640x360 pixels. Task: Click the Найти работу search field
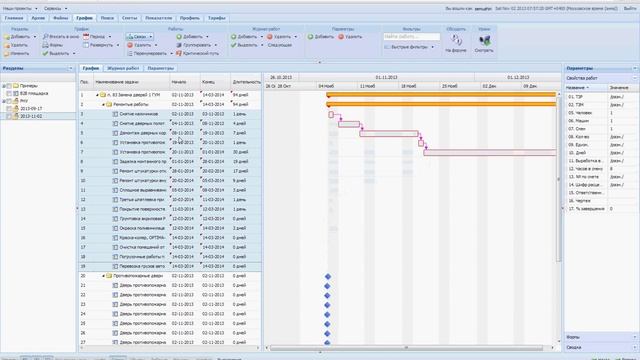point(411,37)
